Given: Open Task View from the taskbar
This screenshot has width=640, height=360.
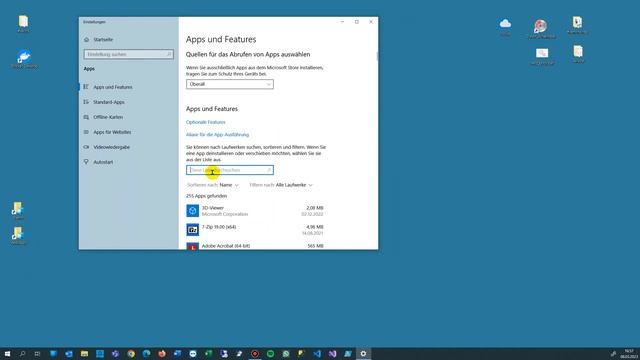Looking at the screenshot, I should (x=37, y=353).
